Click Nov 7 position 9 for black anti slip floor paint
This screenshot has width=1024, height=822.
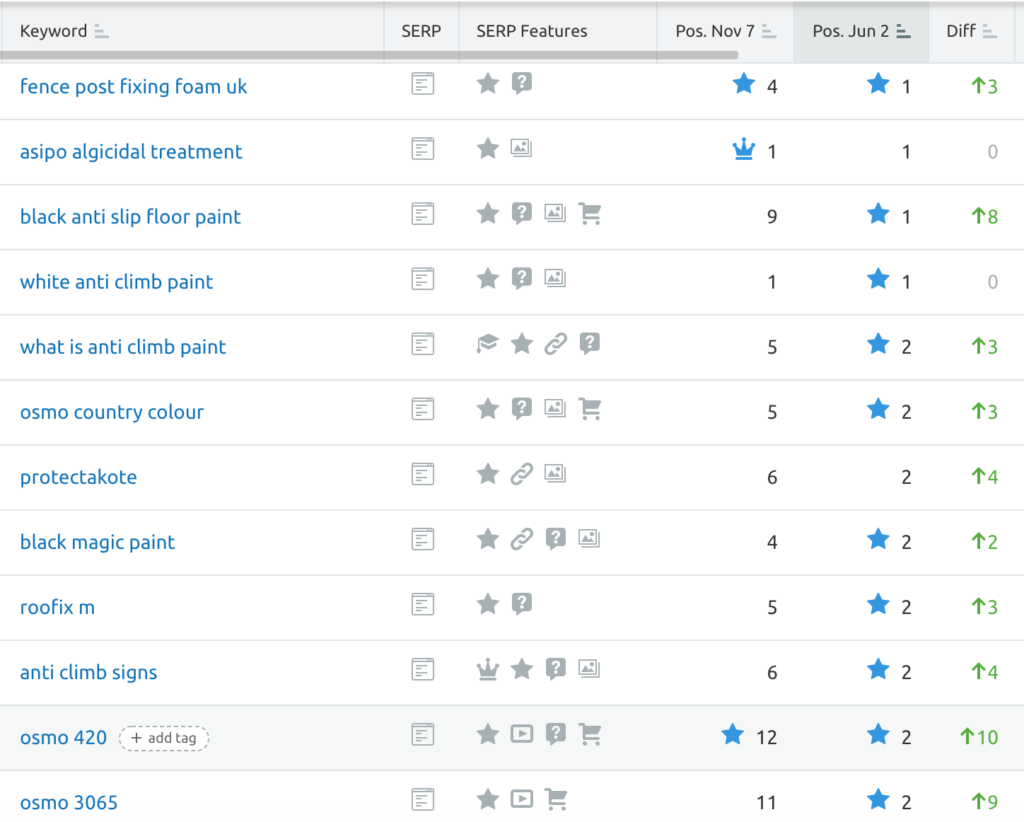click(x=772, y=216)
